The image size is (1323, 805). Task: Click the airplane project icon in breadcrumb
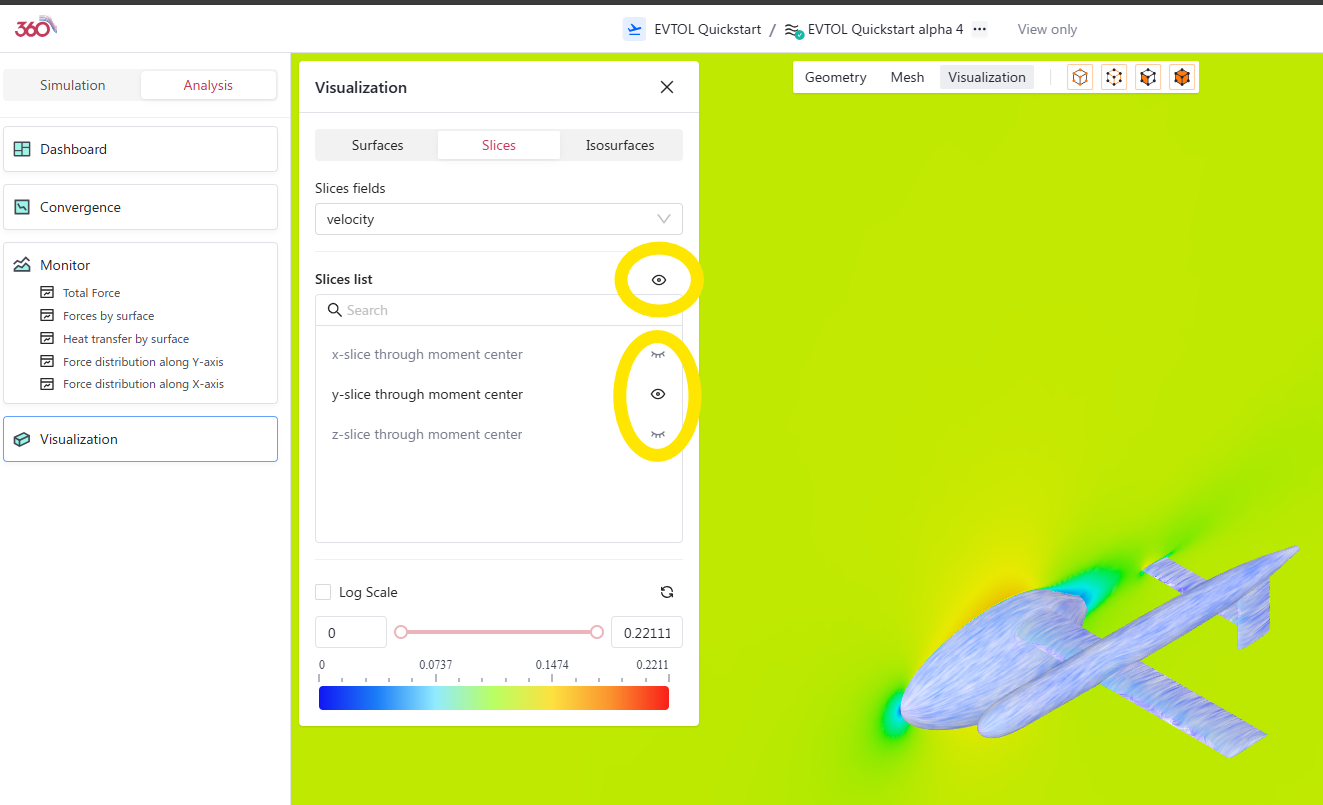click(x=634, y=29)
